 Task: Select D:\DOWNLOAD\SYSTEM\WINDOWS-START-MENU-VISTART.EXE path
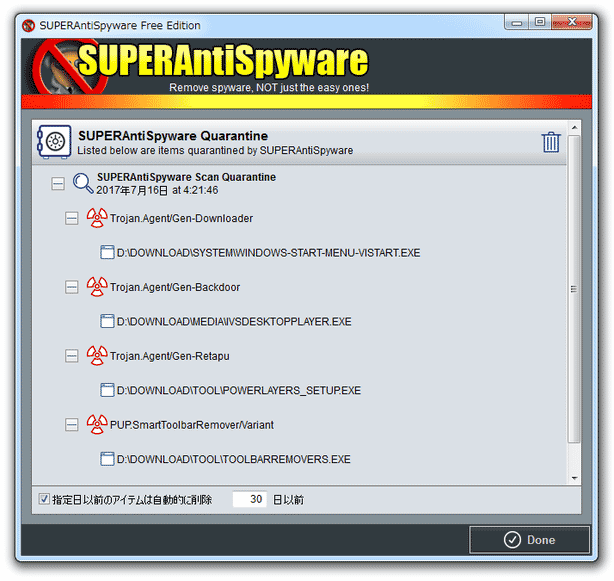pyautogui.click(x=268, y=253)
